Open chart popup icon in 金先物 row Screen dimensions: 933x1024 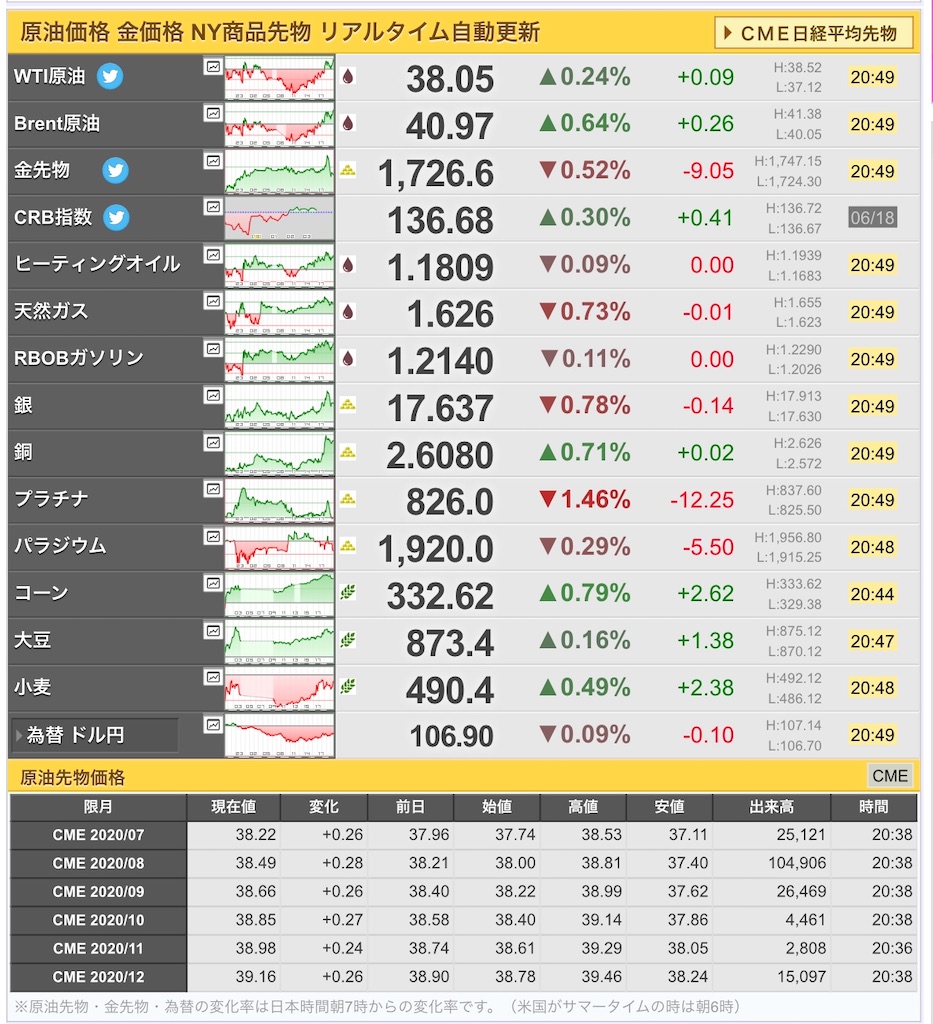[213, 161]
